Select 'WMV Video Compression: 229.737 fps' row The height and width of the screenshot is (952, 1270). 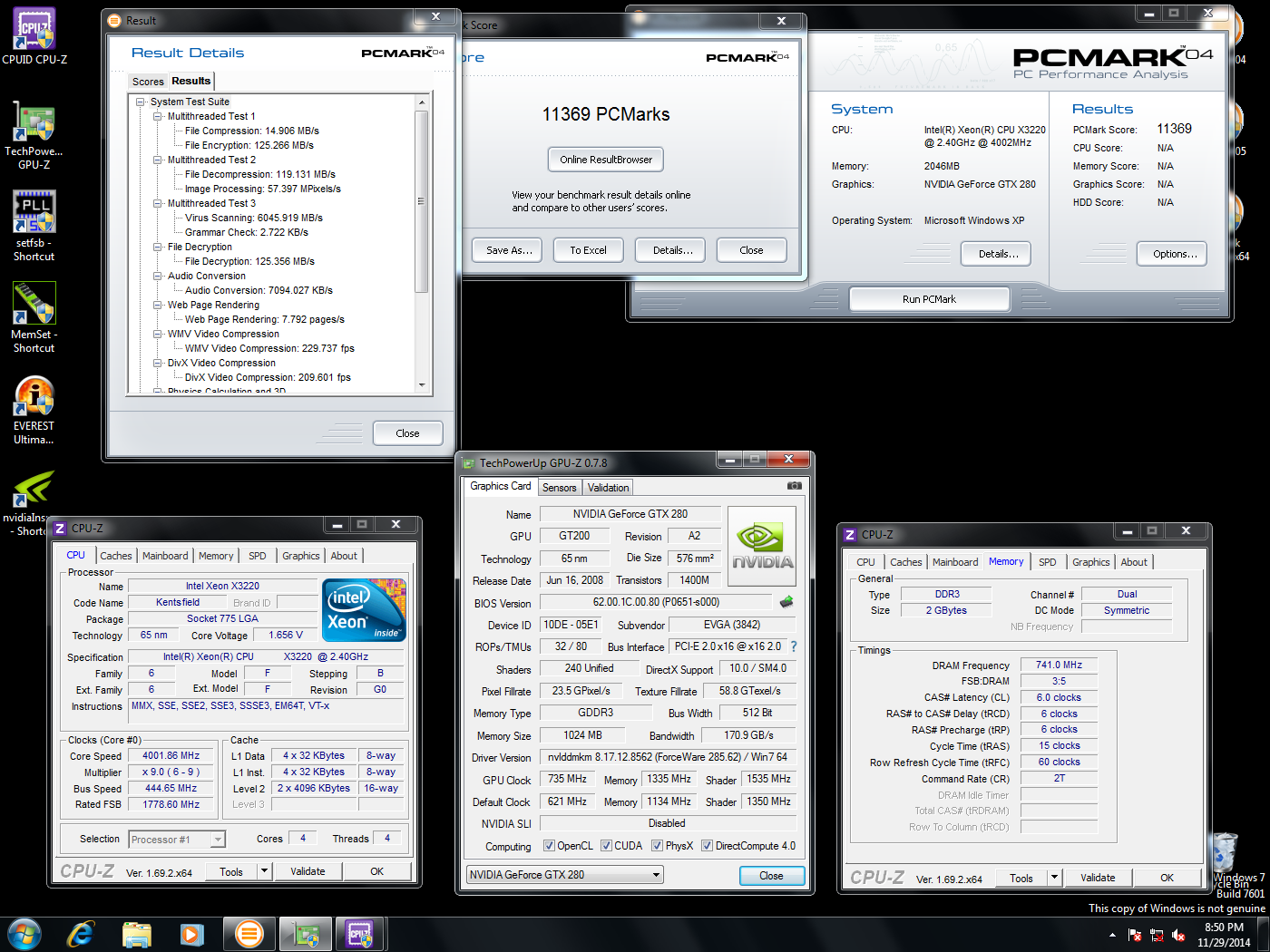click(x=269, y=348)
